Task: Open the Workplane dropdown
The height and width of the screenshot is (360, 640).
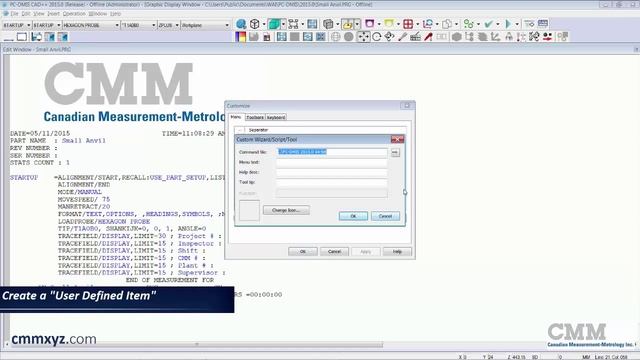Action: coord(227,25)
